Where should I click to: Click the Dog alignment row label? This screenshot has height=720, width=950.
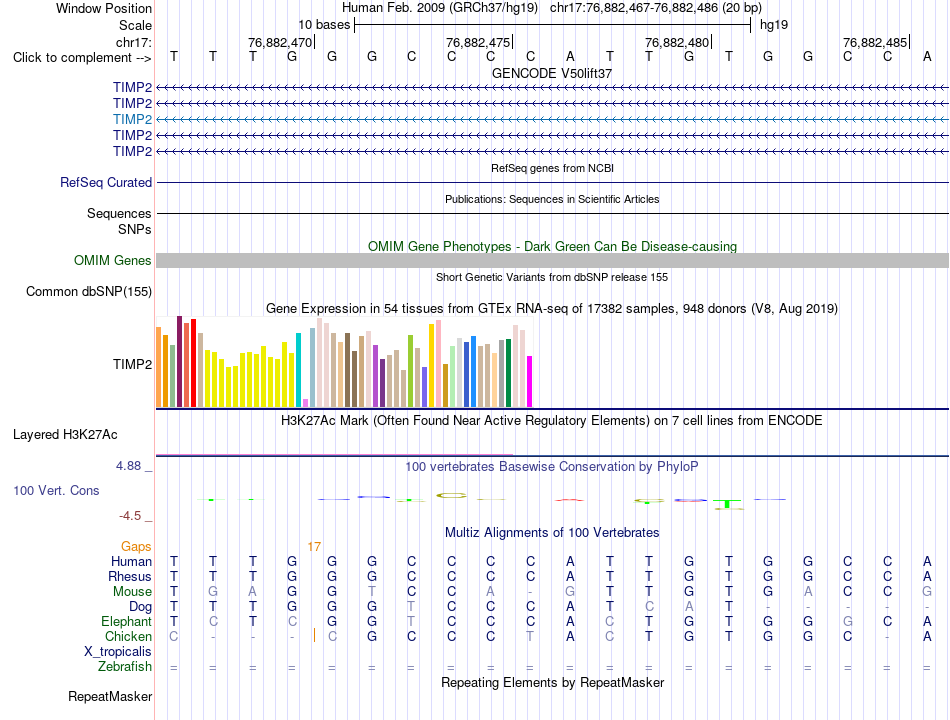140,607
